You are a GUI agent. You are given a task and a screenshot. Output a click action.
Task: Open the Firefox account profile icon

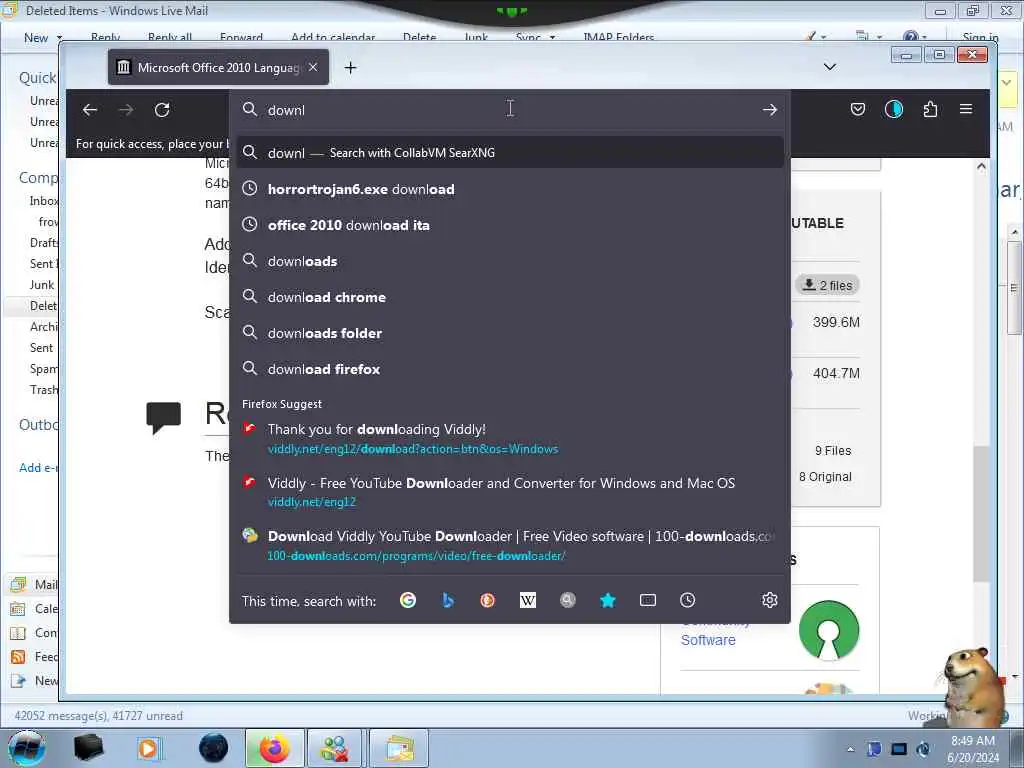tap(893, 109)
